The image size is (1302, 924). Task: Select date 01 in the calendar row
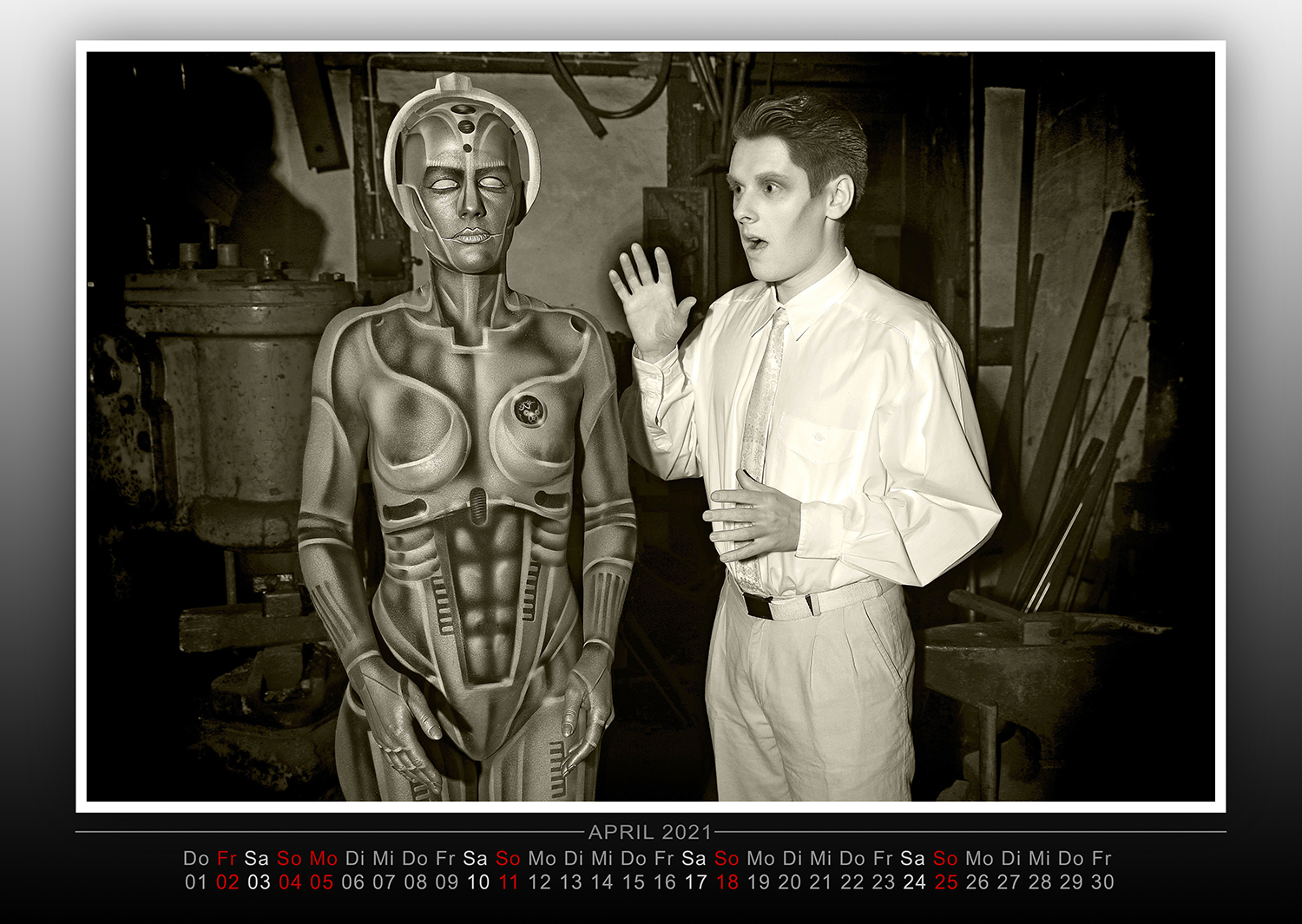point(196,882)
